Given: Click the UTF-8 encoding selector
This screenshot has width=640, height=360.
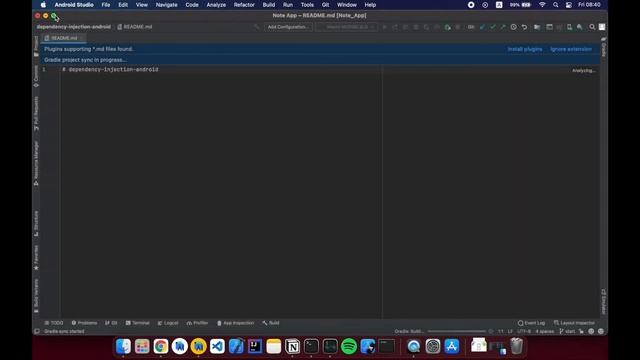Looking at the screenshot, I should pos(524,331).
